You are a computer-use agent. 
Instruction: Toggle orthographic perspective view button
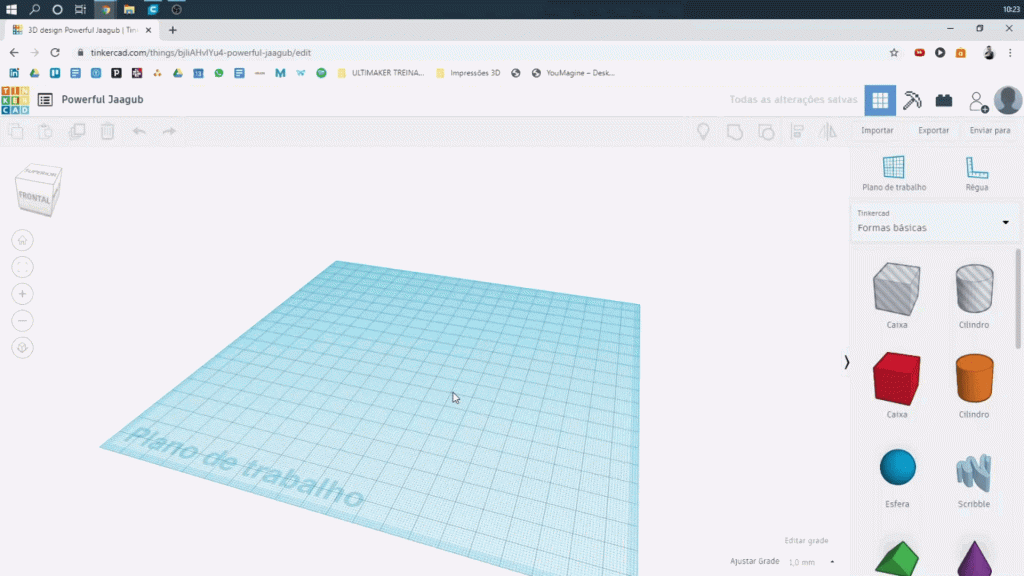22,347
